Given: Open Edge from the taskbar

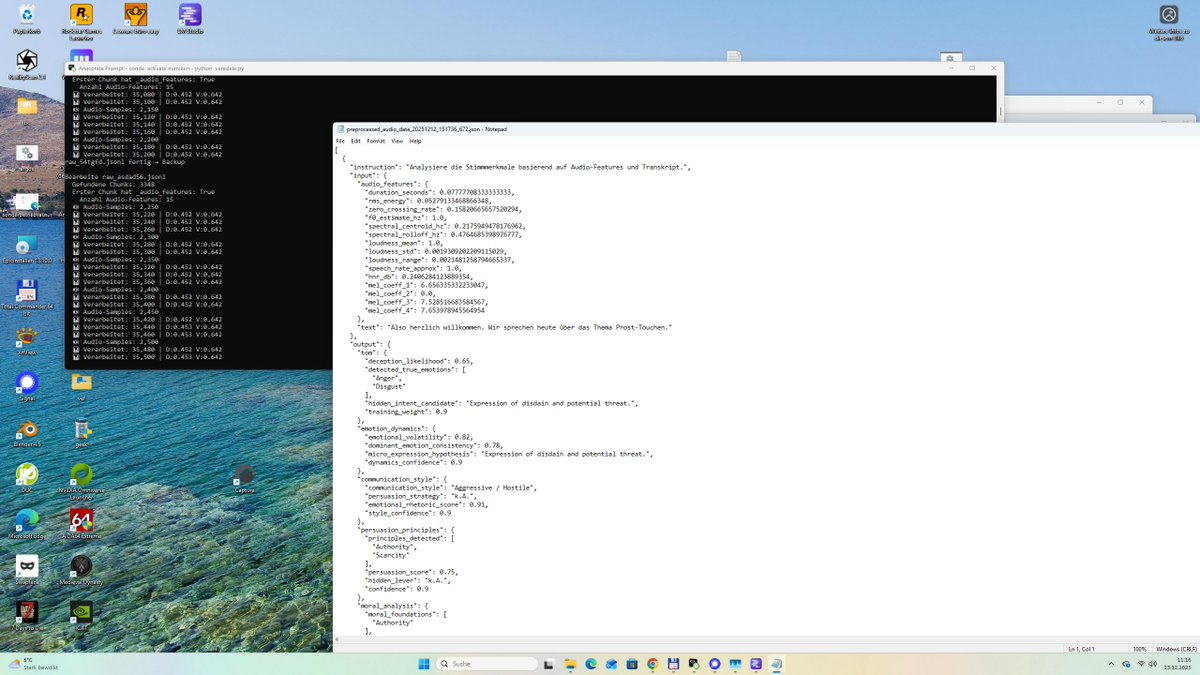Looking at the screenshot, I should [x=591, y=664].
